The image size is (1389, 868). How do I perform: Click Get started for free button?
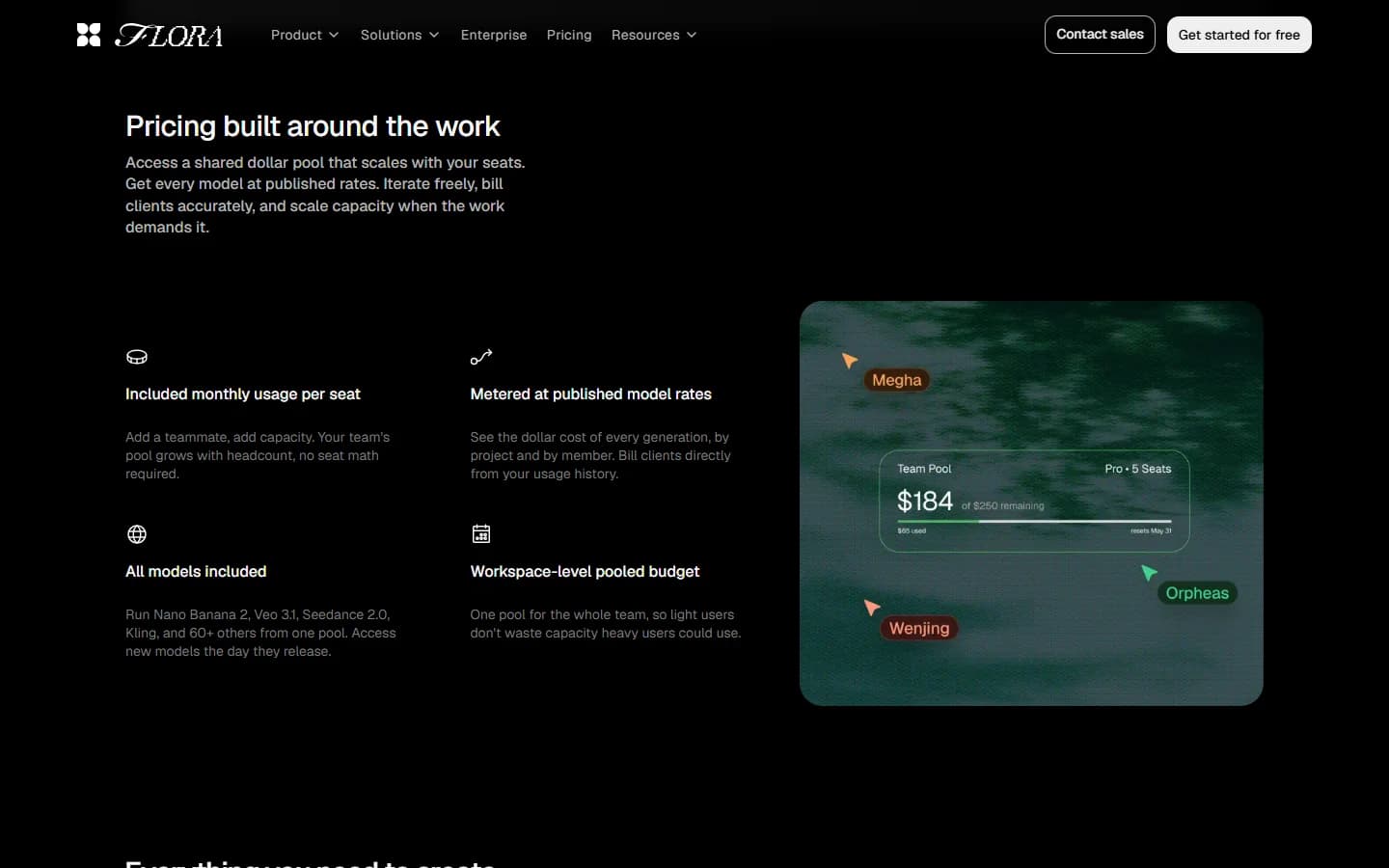[x=1239, y=35]
